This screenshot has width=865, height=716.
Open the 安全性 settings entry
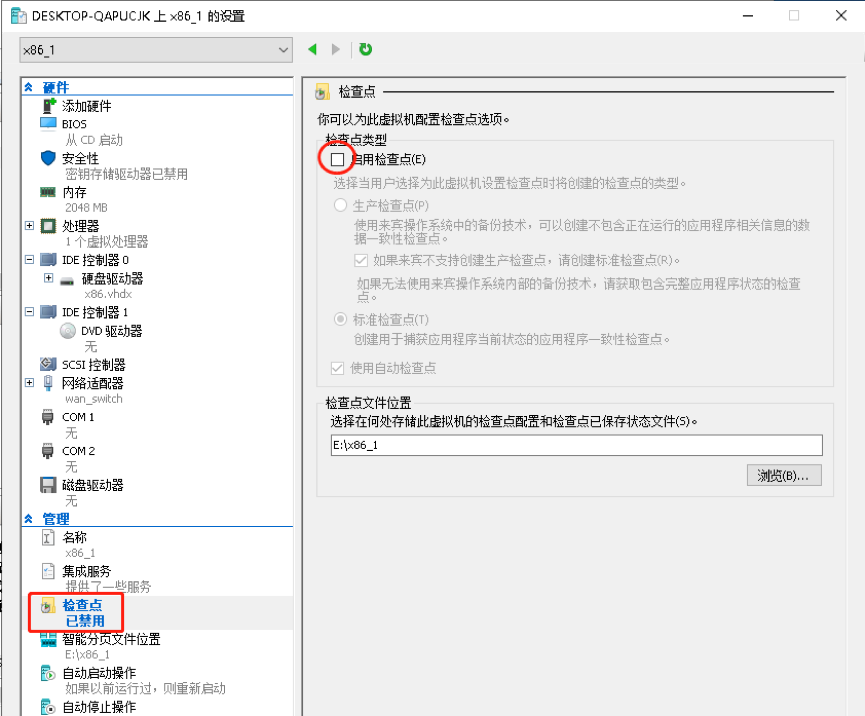coord(81,158)
